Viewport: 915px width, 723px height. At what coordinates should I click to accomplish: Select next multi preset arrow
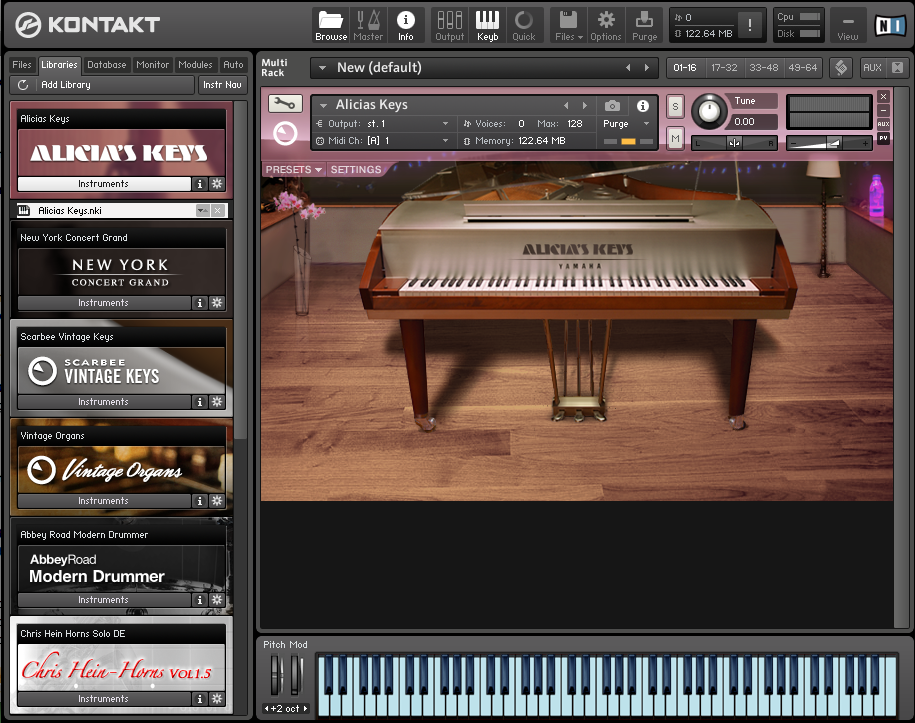647,68
